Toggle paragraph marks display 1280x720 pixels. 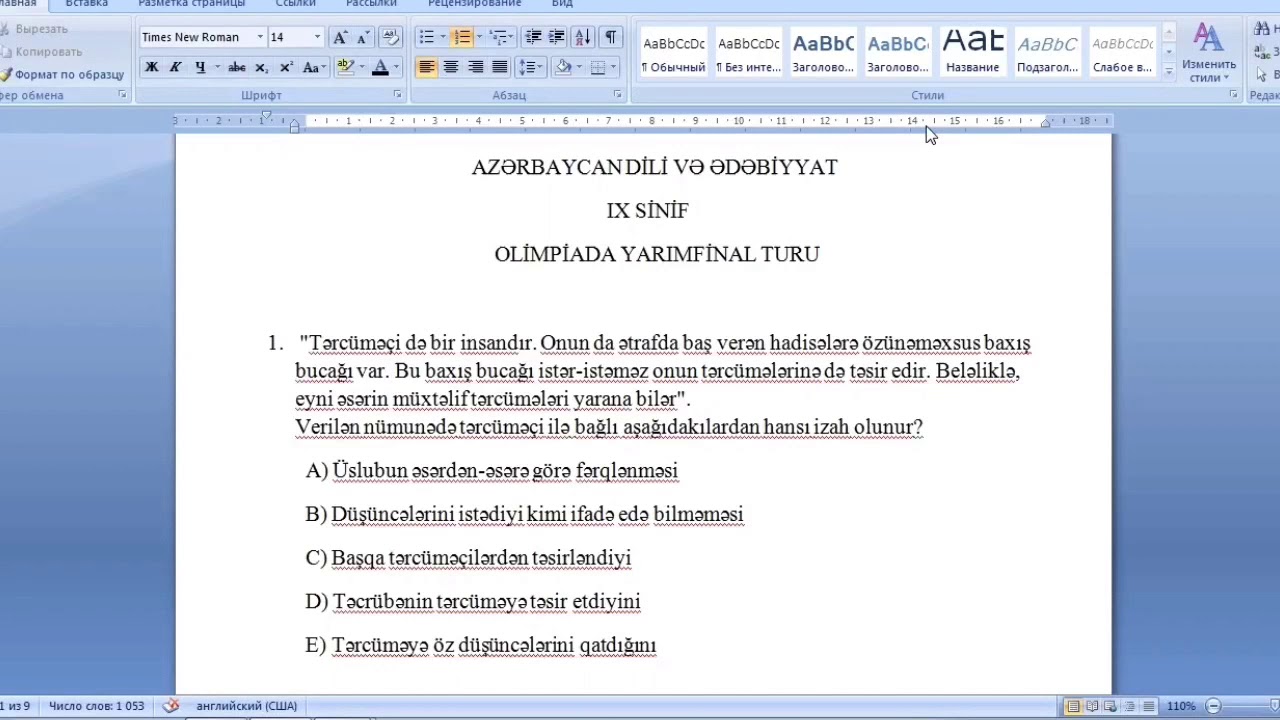pyautogui.click(x=610, y=37)
